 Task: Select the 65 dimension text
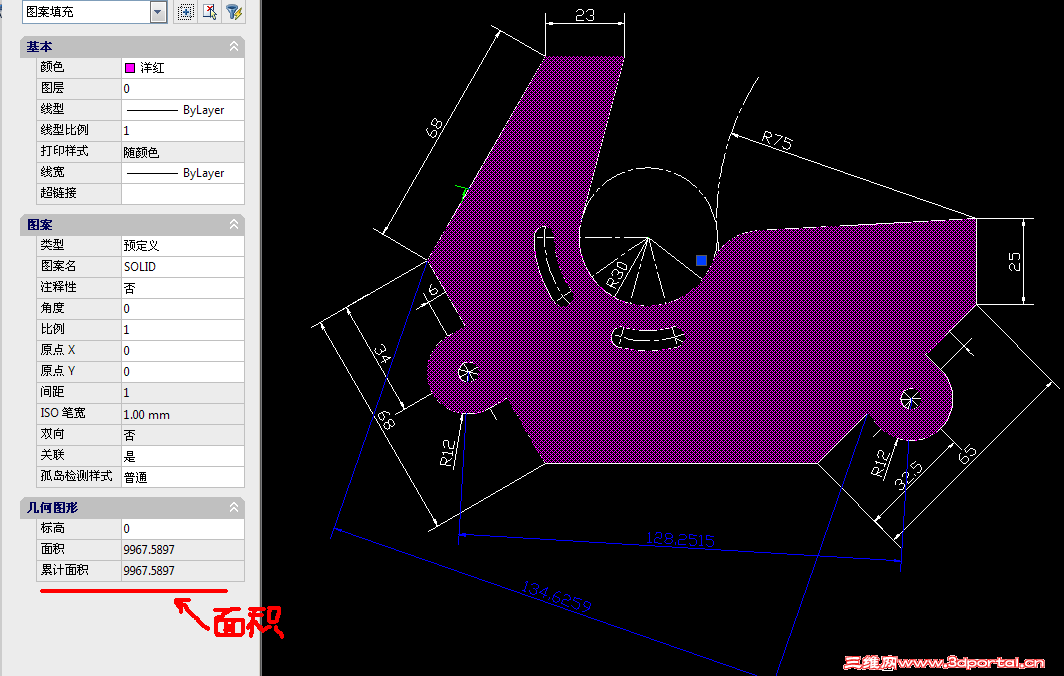(967, 453)
